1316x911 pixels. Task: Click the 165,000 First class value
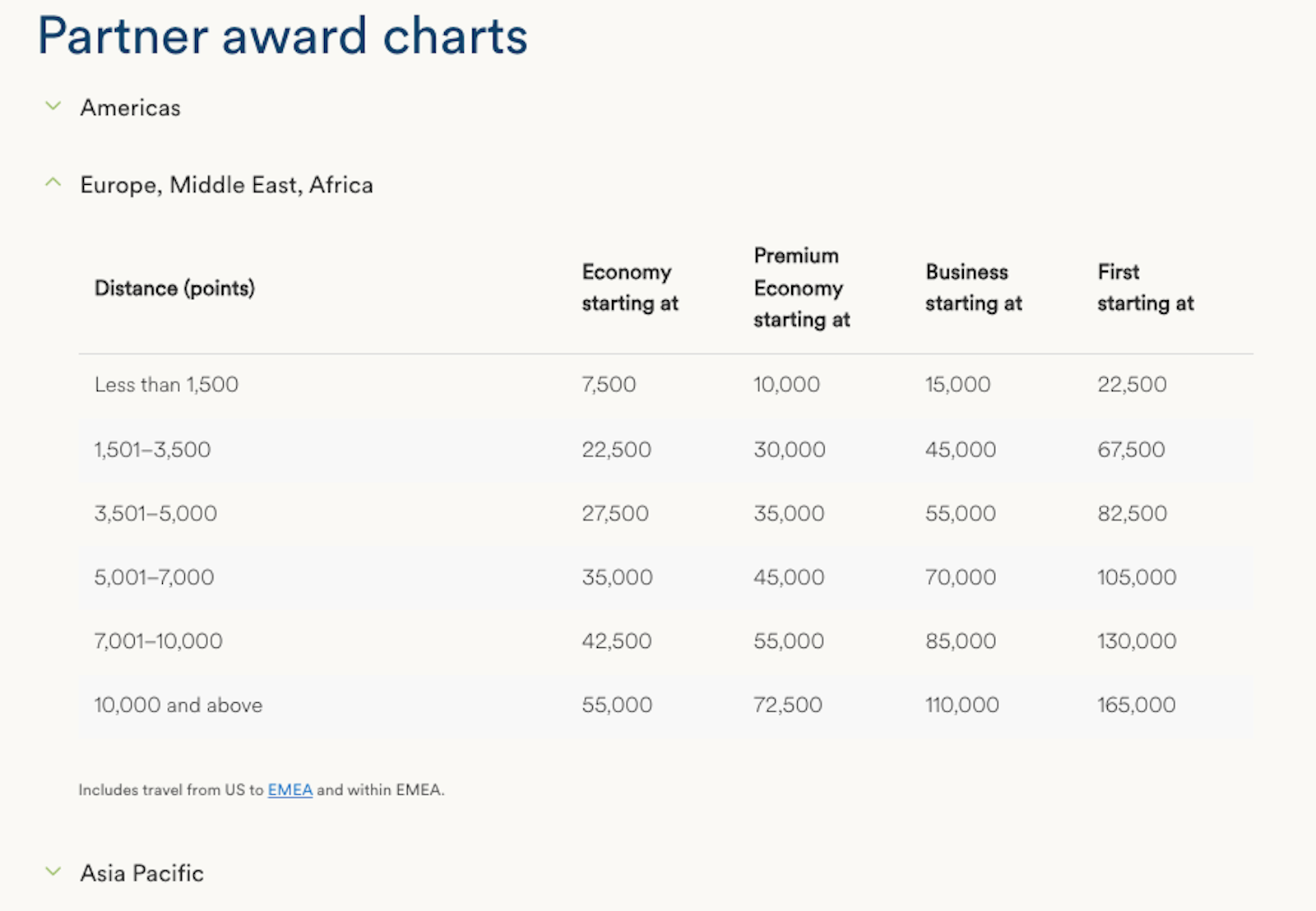[x=1137, y=705]
